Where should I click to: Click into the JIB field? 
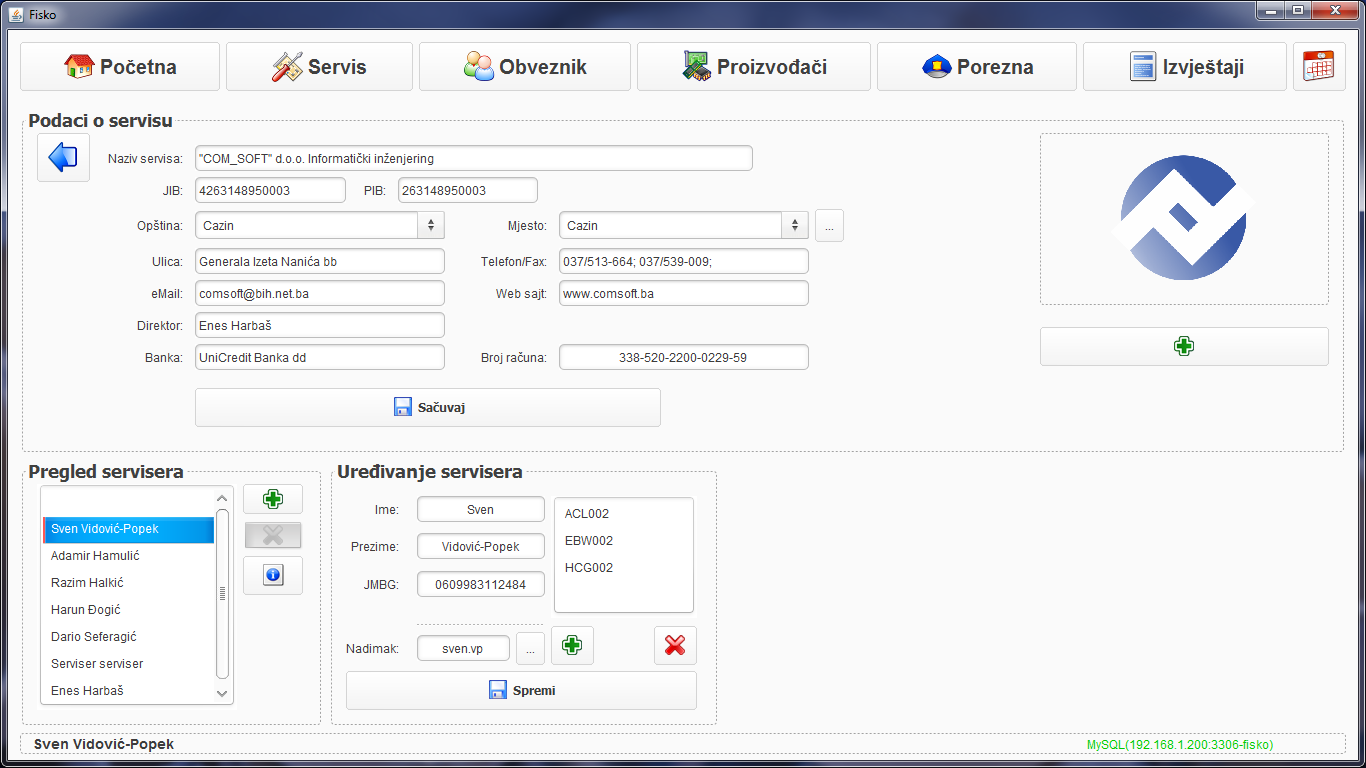[x=271, y=190]
